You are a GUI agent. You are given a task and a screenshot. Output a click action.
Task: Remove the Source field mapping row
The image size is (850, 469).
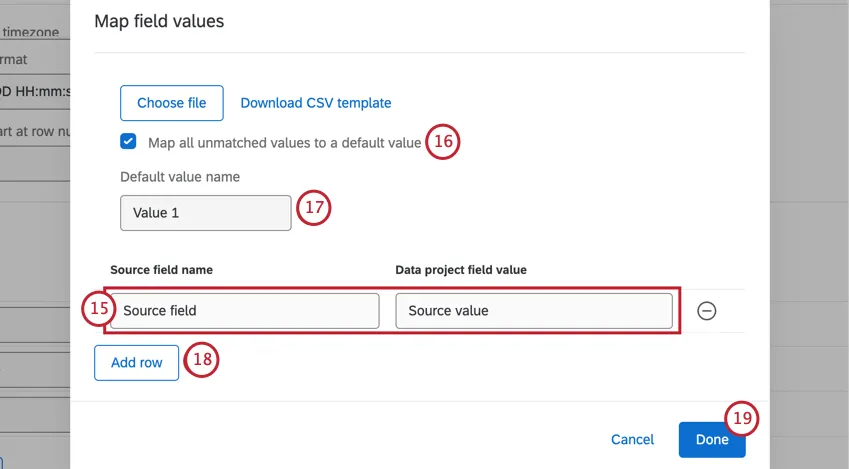(706, 311)
